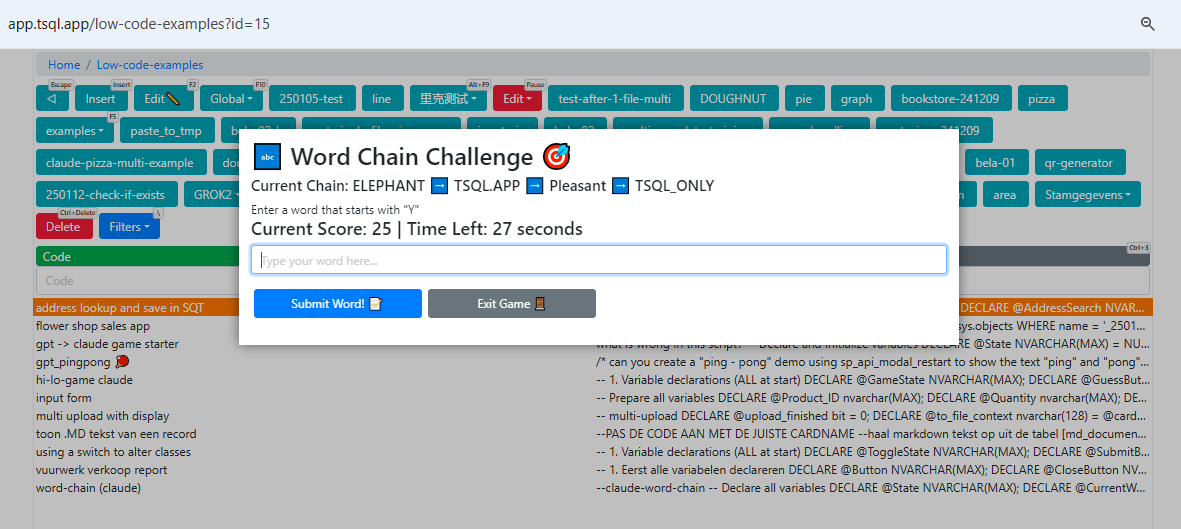Click the red Delete button
Screen dimensions: 1181x529
tap(63, 226)
